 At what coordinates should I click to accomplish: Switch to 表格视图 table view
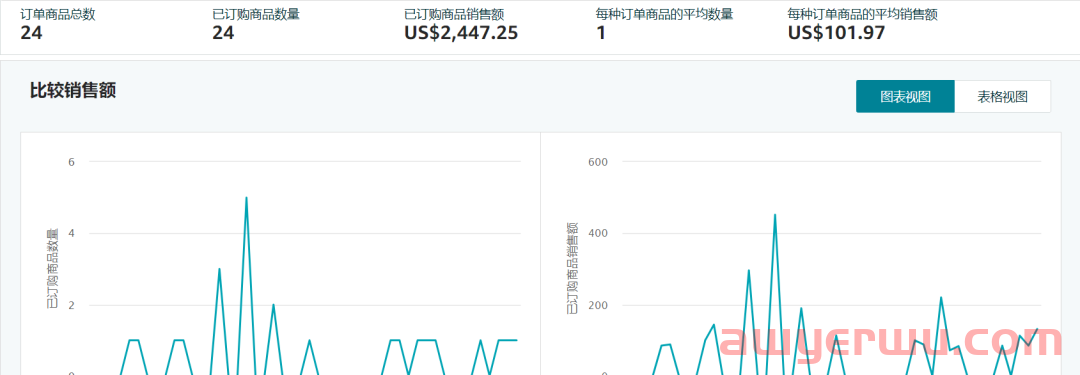point(1003,97)
